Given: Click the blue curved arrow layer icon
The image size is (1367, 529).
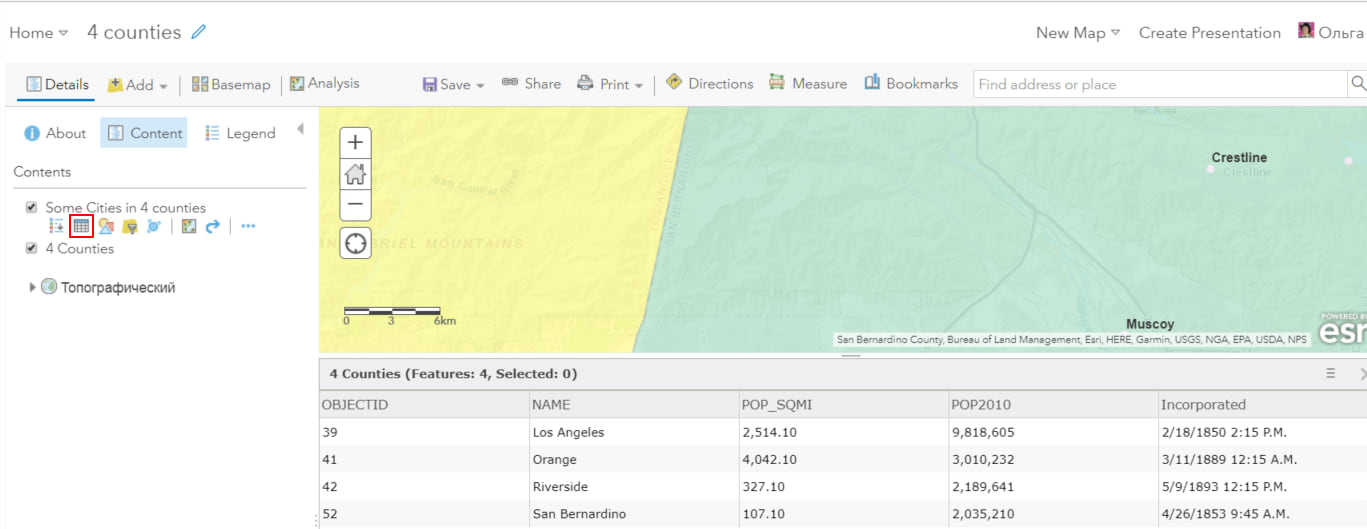Looking at the screenshot, I should [x=212, y=227].
